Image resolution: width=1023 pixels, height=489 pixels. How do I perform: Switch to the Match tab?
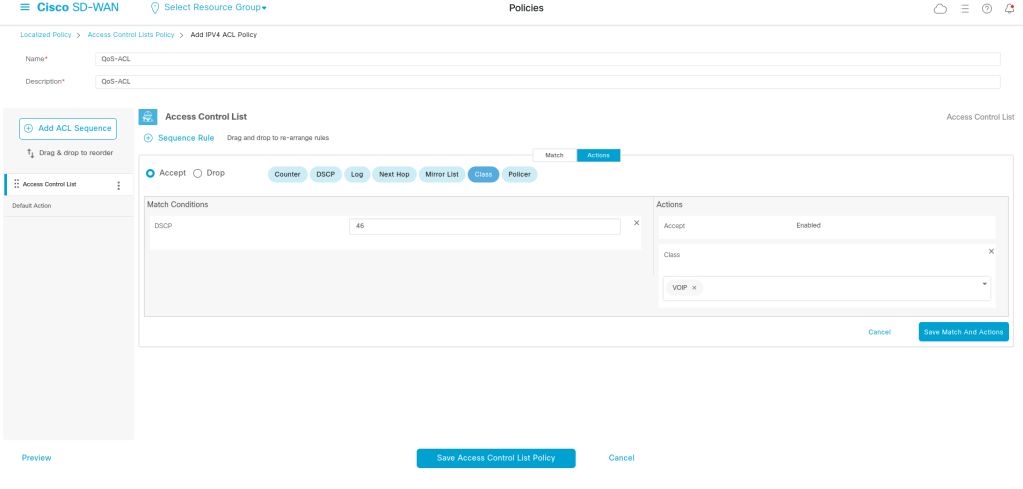554,155
